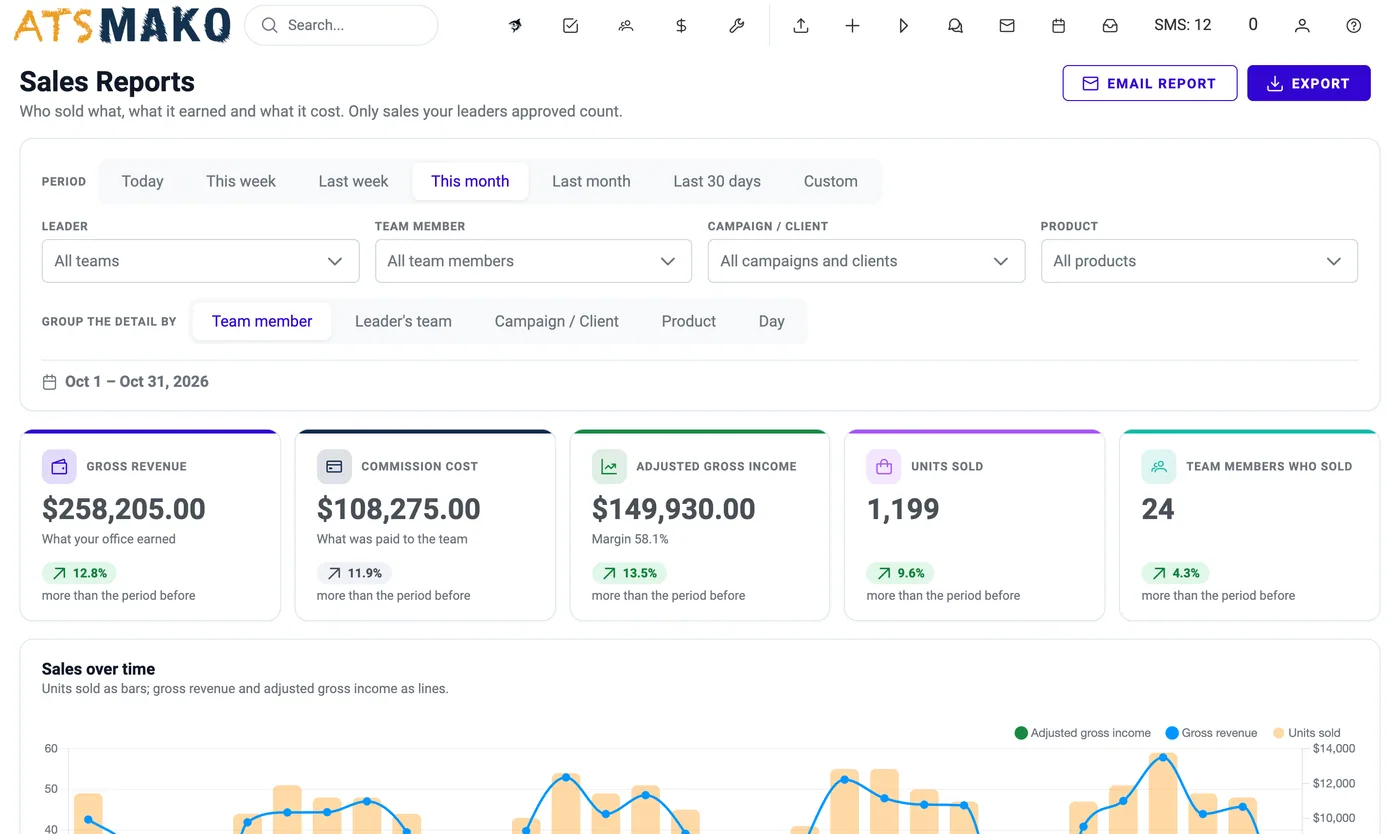Open the calendar icon in the top bar
The height and width of the screenshot is (834, 1400).
[x=1058, y=26]
